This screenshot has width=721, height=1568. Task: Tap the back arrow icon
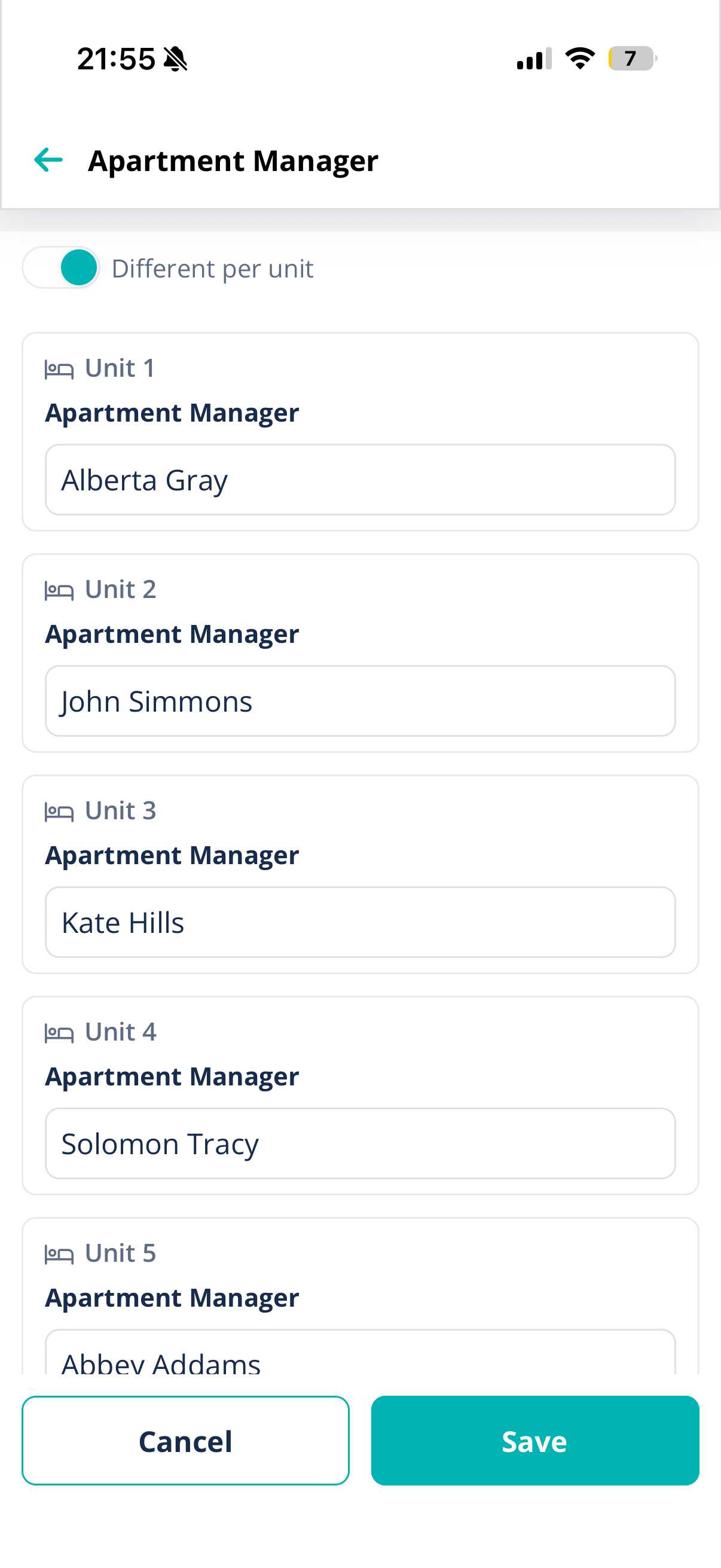pyautogui.click(x=48, y=160)
